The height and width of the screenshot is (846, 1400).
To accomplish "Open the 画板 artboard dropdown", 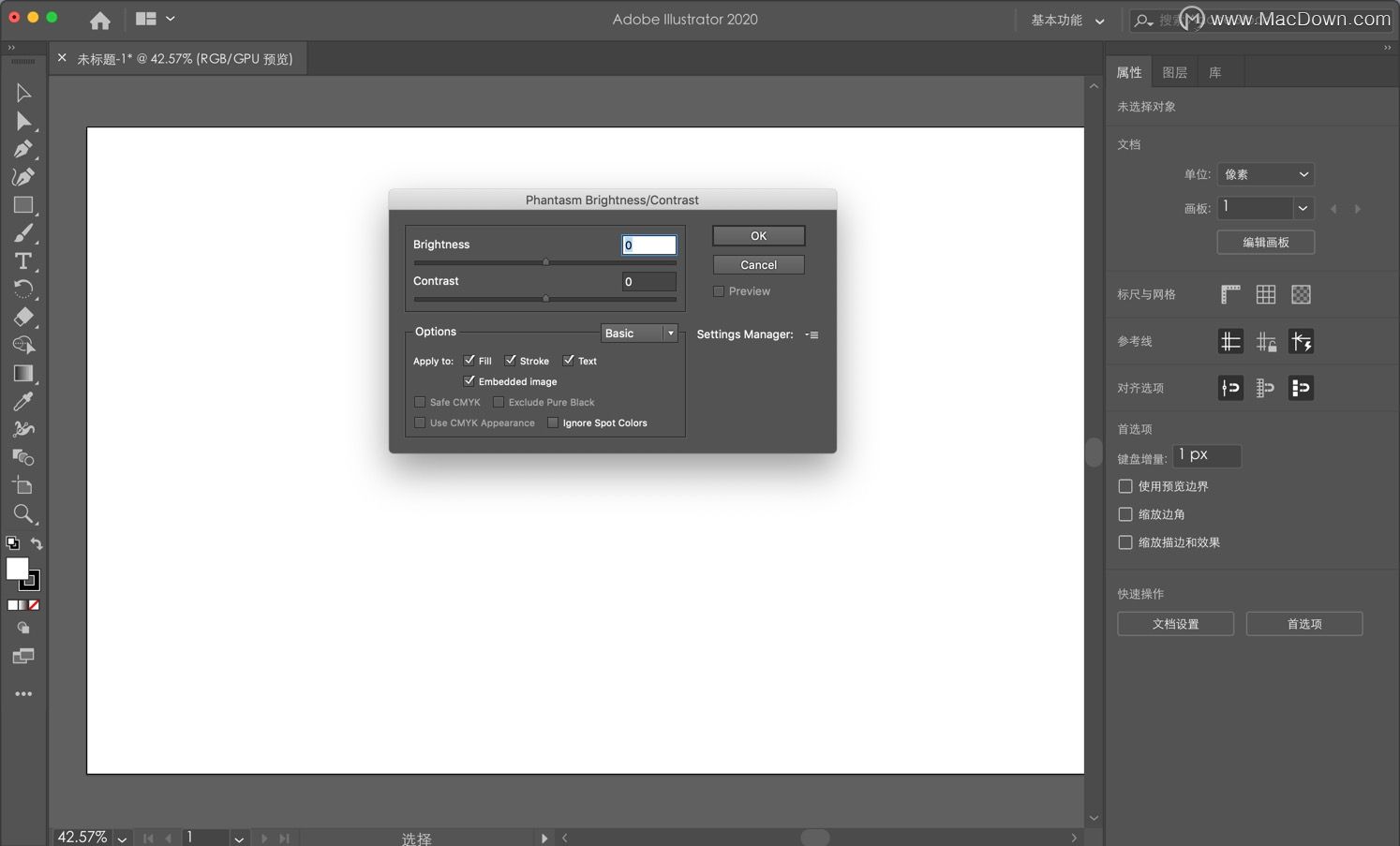I will pos(1303,208).
